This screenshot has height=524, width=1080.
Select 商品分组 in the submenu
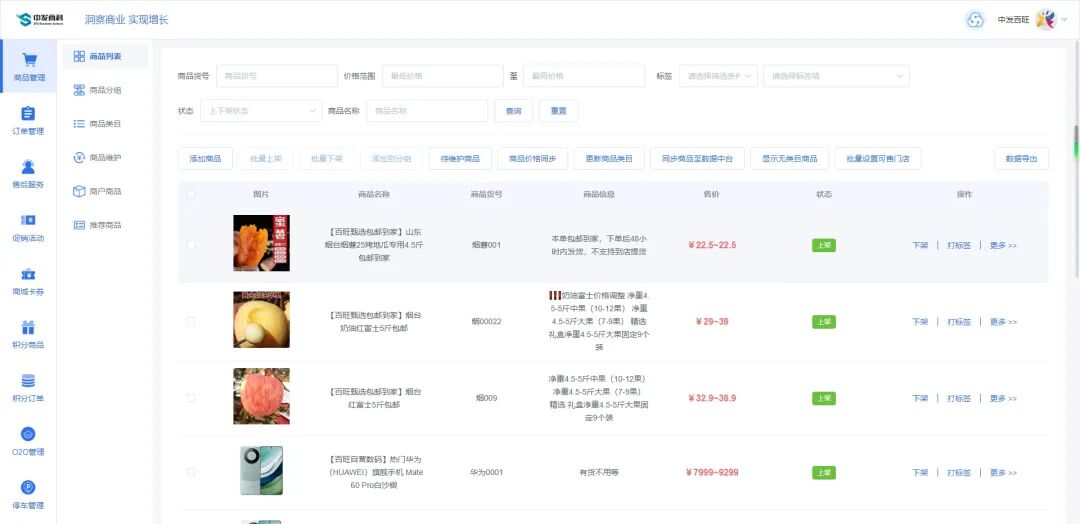[x=105, y=90]
